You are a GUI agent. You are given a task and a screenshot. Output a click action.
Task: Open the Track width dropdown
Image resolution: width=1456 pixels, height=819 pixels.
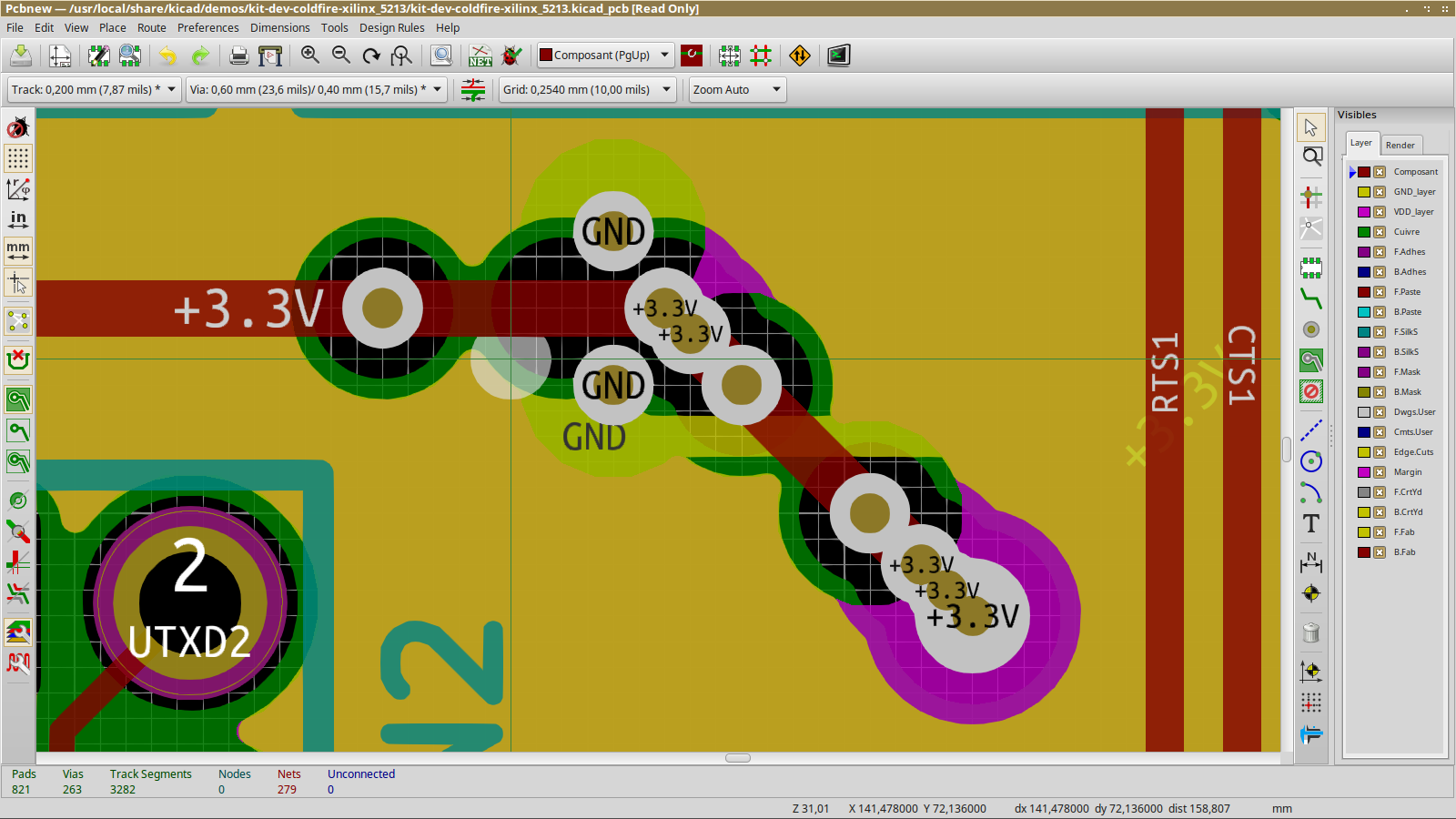coord(95,90)
